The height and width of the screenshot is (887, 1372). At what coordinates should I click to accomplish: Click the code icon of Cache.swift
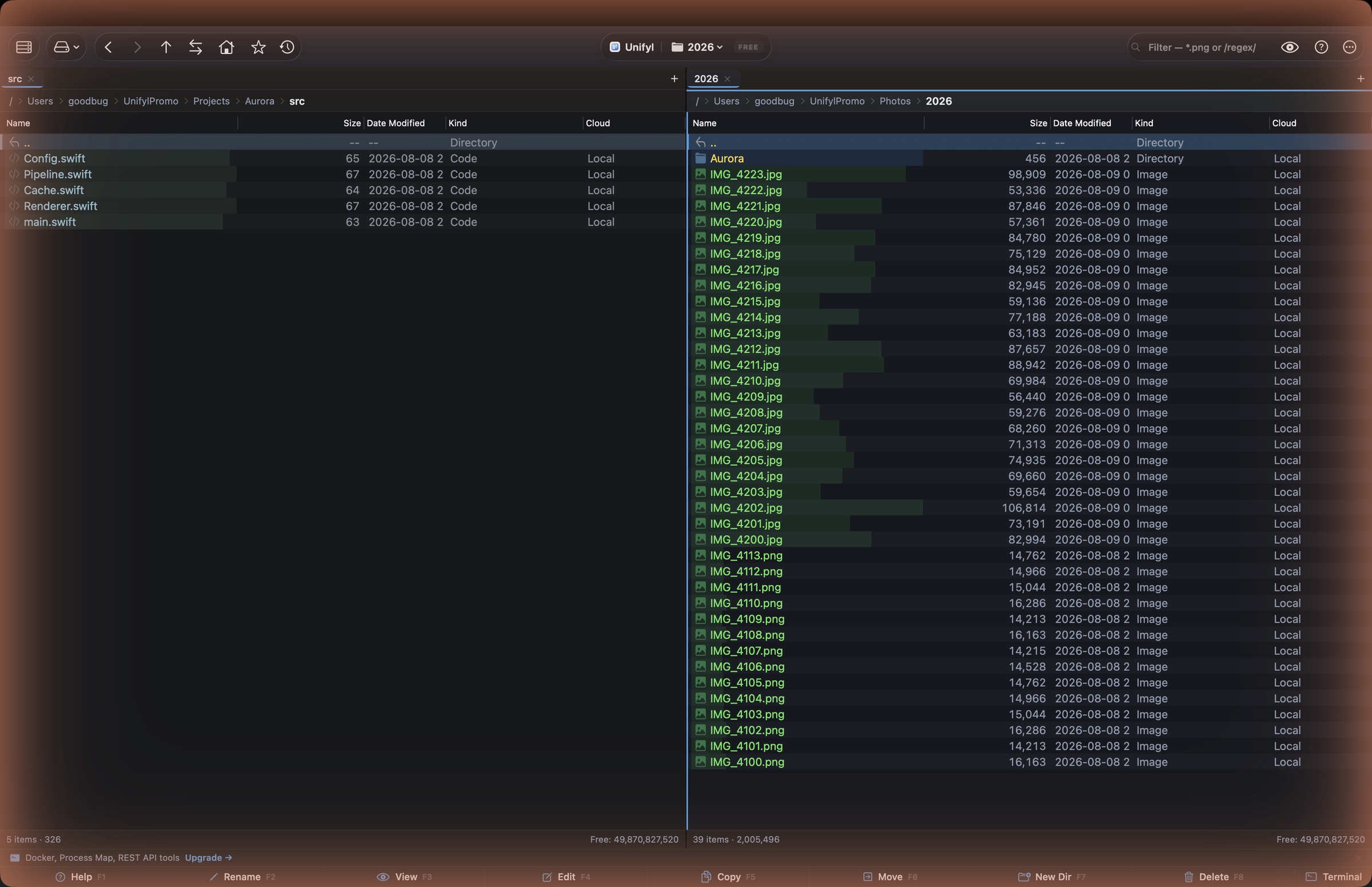pos(14,190)
